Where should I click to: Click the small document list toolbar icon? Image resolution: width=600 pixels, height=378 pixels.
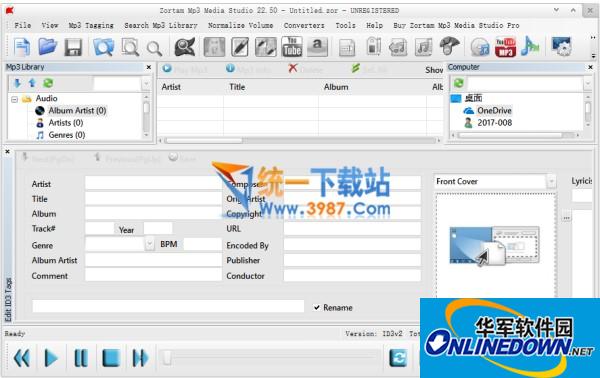(x=347, y=48)
